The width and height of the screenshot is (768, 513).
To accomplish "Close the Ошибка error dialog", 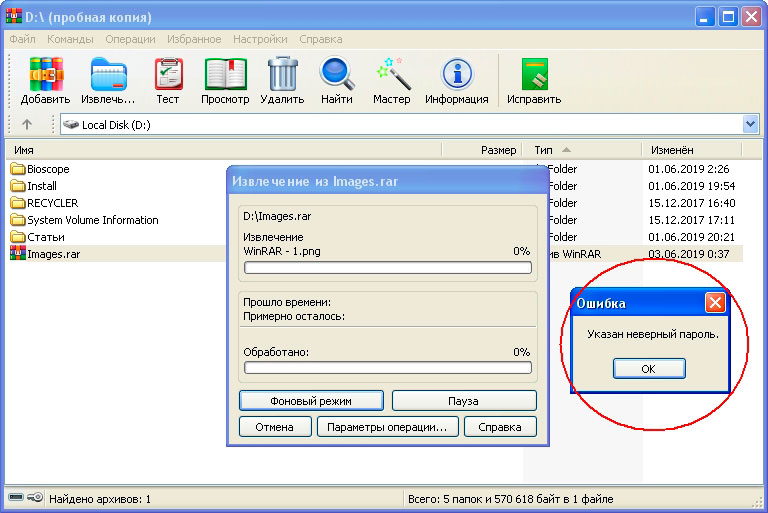I will (715, 303).
